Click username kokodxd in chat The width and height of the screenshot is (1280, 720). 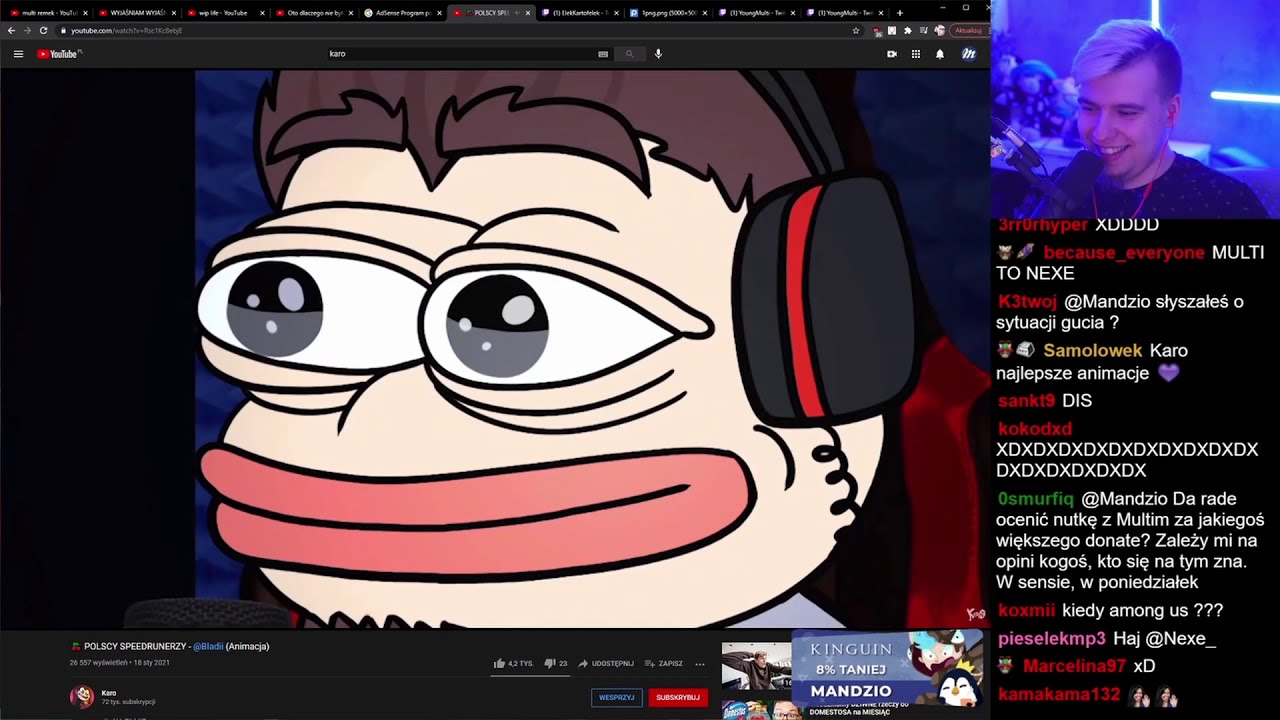tap(1035, 429)
